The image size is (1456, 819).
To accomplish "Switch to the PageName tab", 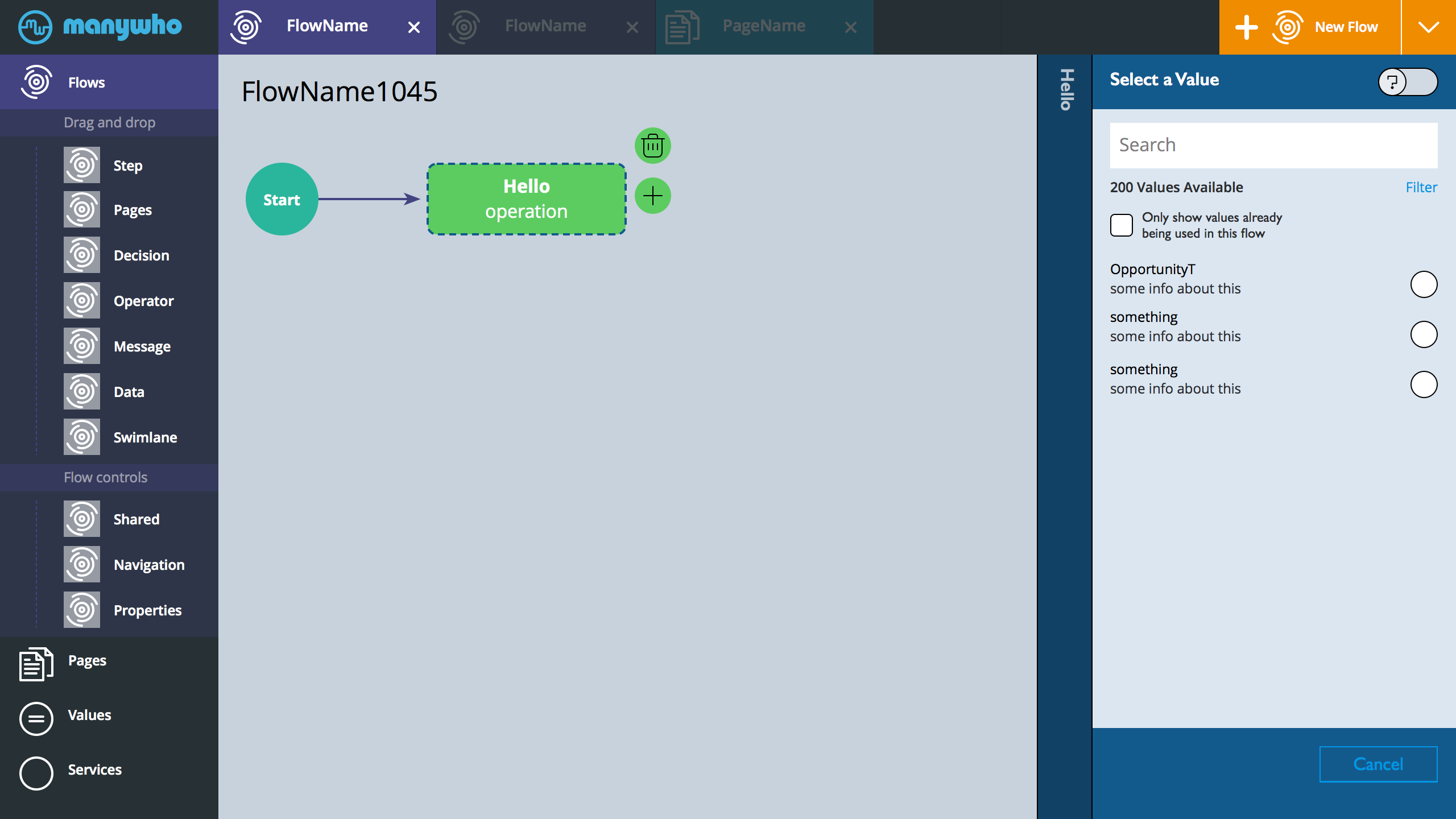I will (x=764, y=26).
